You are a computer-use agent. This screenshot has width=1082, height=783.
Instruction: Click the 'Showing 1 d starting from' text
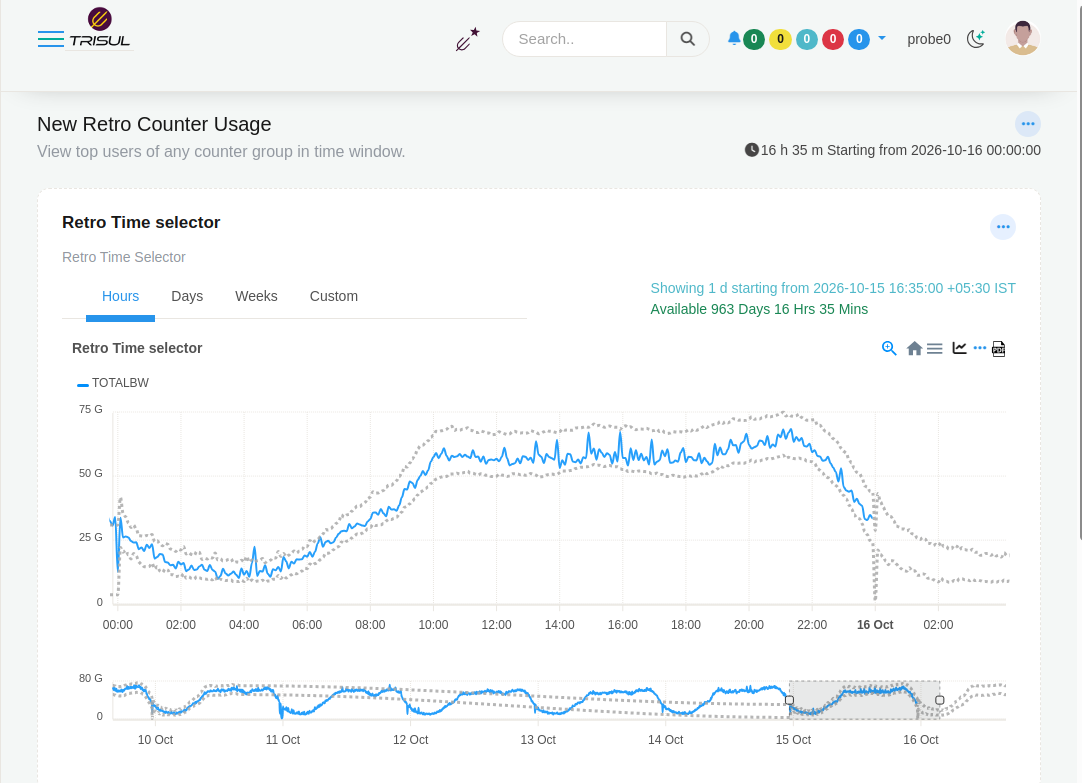click(x=833, y=288)
